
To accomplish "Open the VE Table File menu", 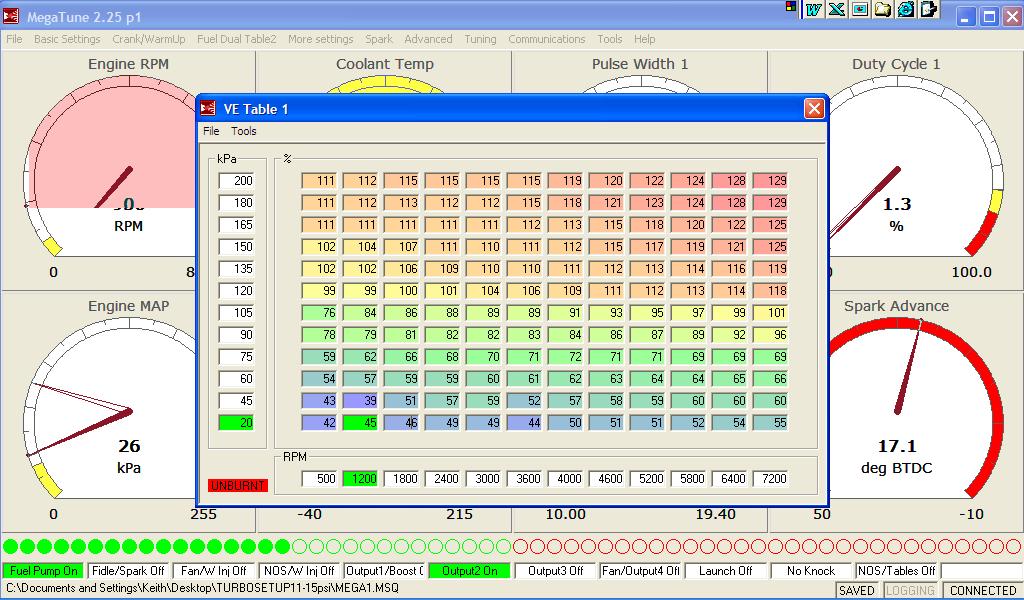I will (x=211, y=131).
